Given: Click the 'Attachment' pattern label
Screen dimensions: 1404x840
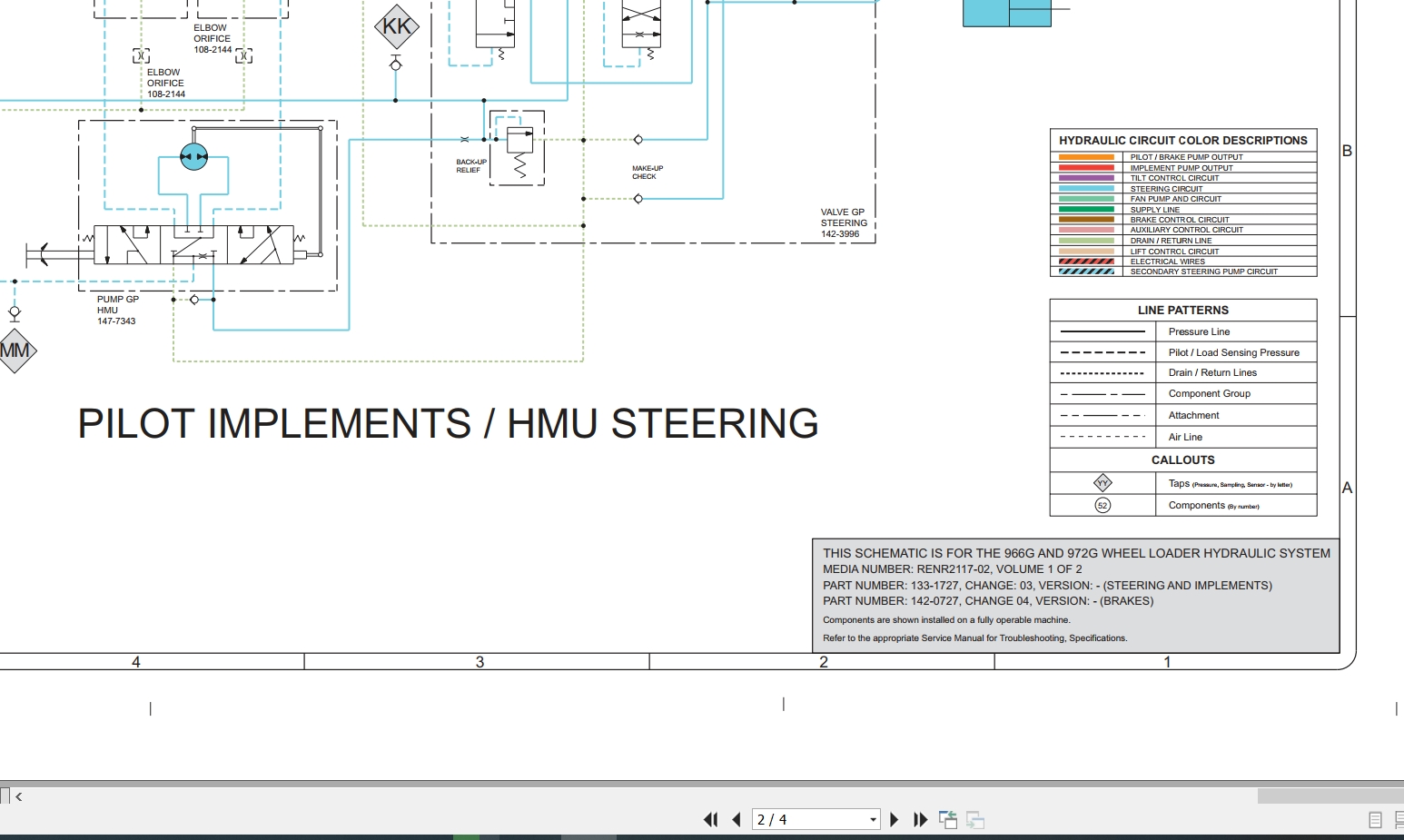Looking at the screenshot, I should [x=1193, y=416].
